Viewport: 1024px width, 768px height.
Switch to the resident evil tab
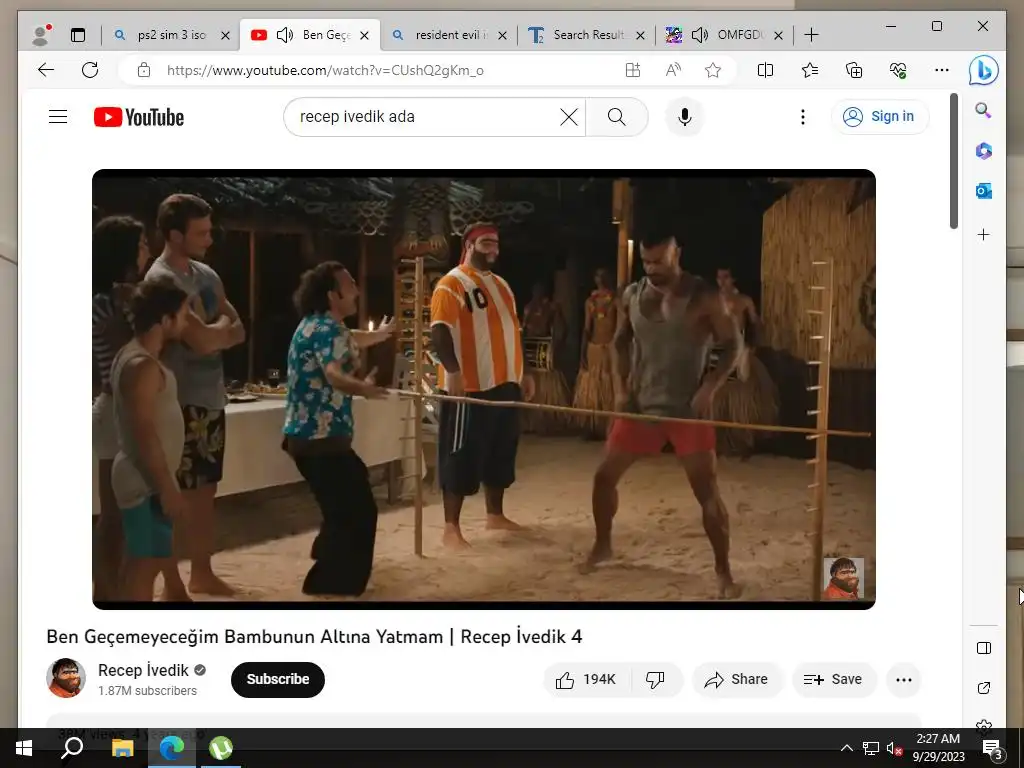tap(451, 35)
